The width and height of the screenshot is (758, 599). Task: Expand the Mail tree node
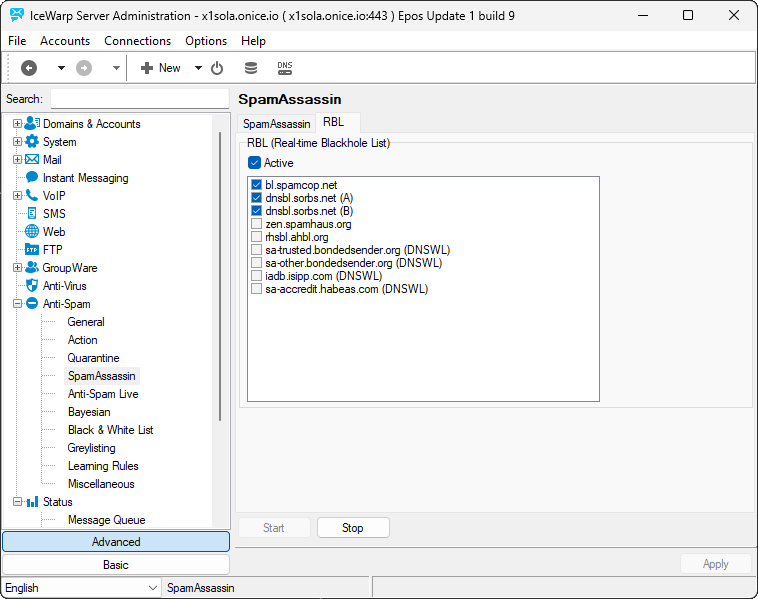click(x=17, y=160)
